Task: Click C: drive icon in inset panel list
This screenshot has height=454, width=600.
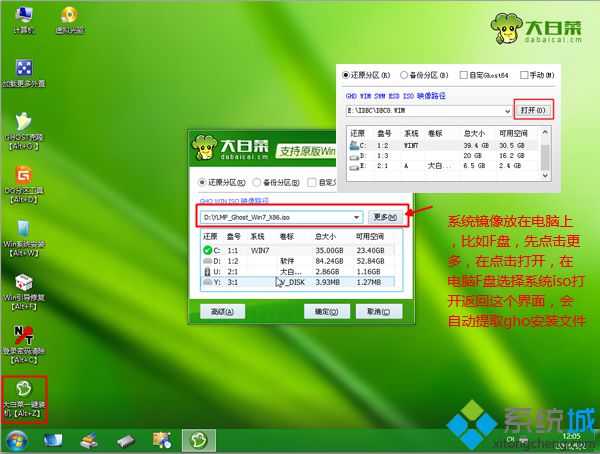Action: tap(354, 145)
